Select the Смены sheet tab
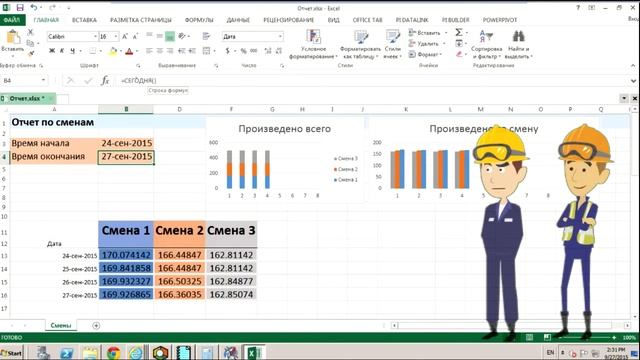The width and height of the screenshot is (640, 360). pyautogui.click(x=61, y=325)
